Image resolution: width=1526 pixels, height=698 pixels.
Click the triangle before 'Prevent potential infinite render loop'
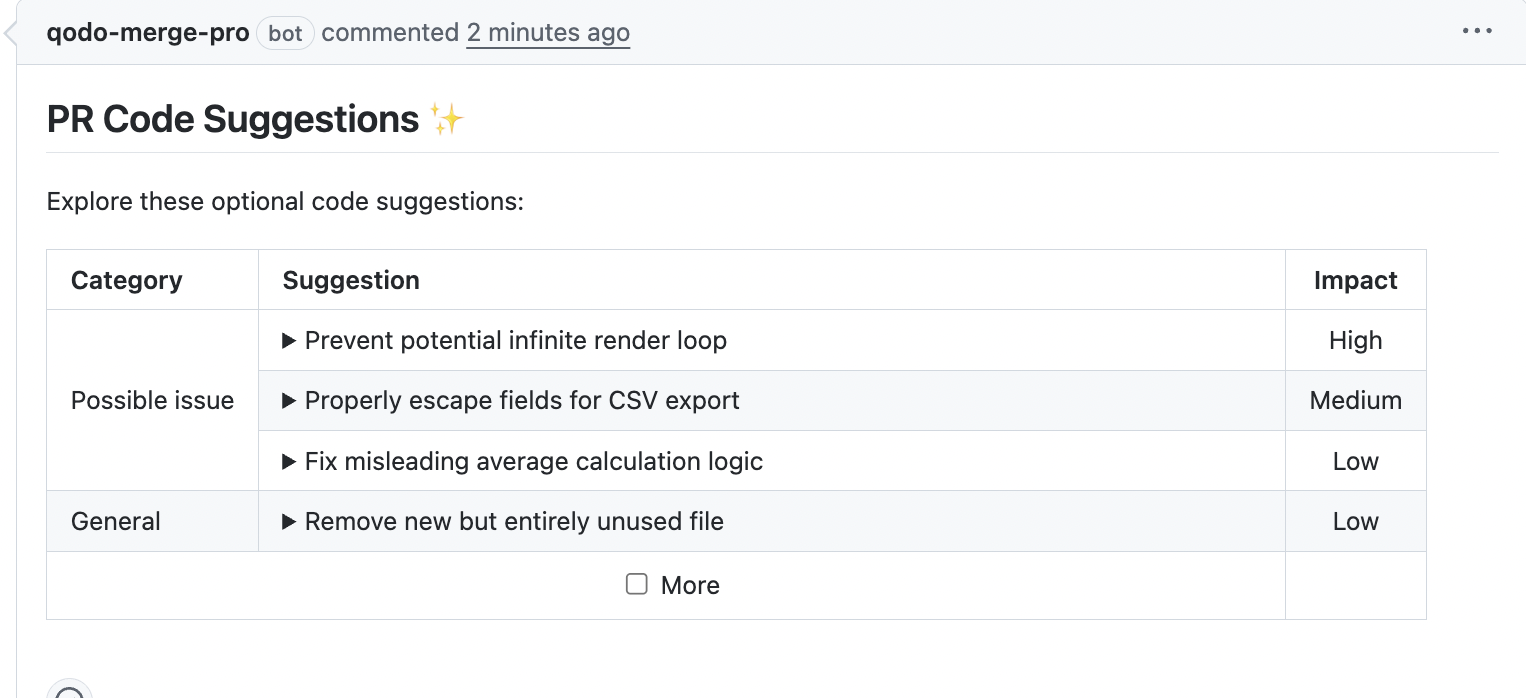click(x=289, y=340)
